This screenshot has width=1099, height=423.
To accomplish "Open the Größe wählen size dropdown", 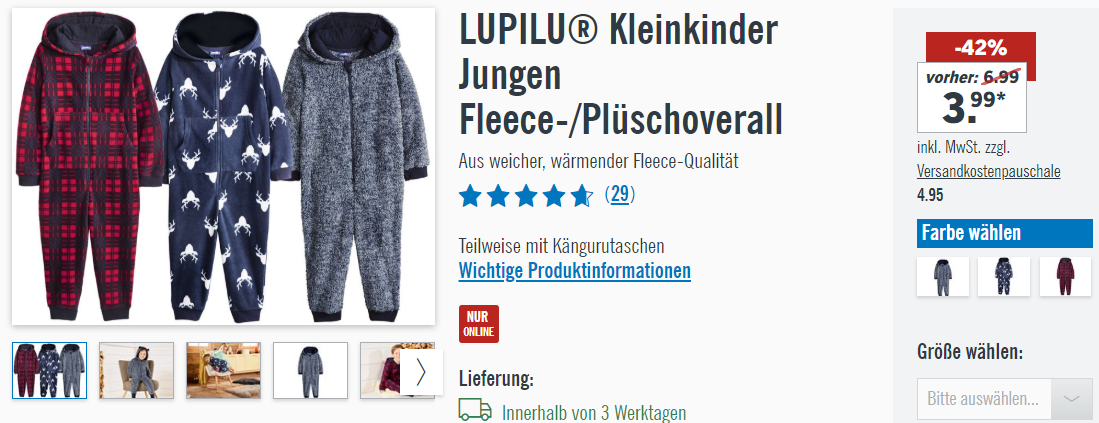I will pos(1004,398).
